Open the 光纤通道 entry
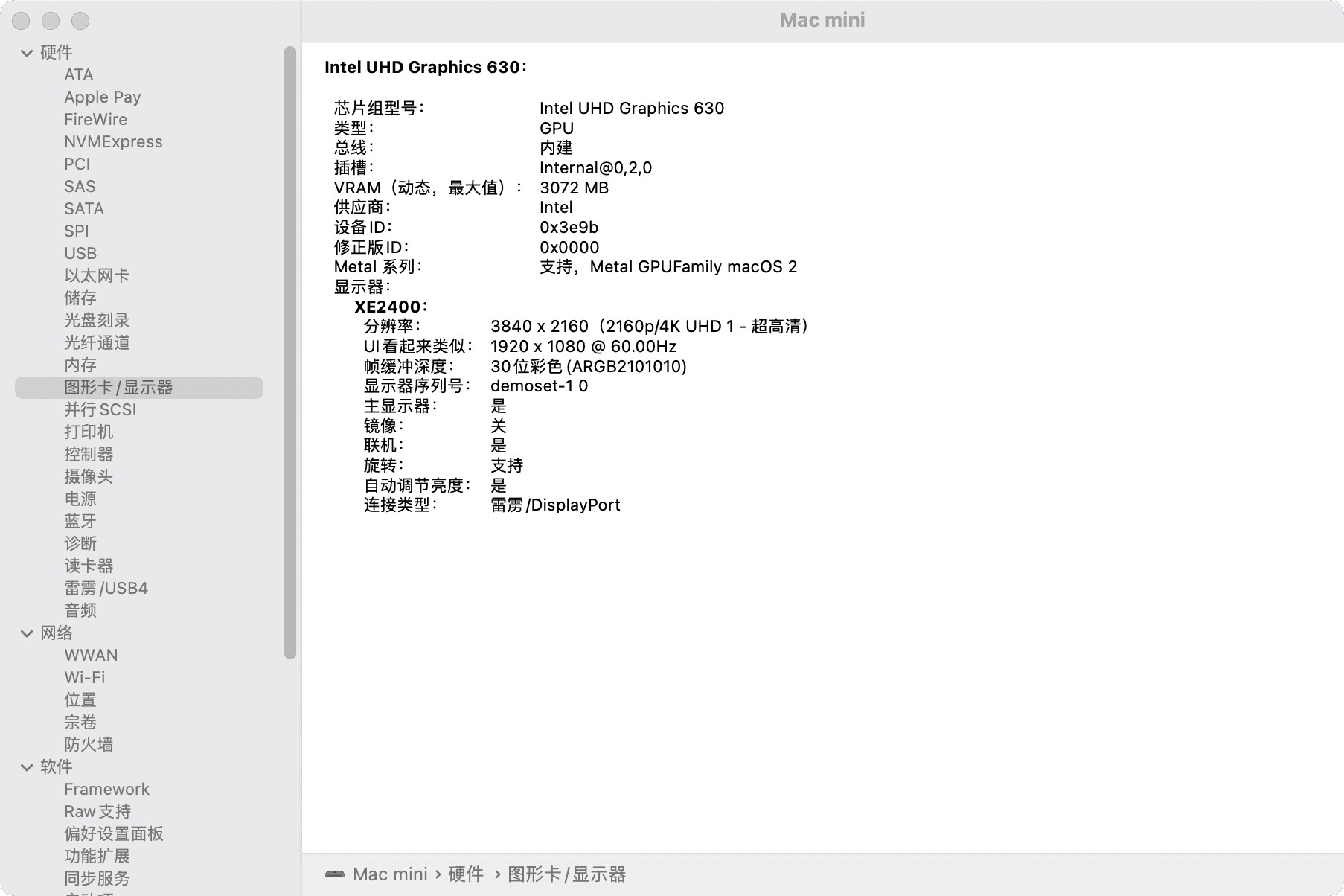Image resolution: width=1344 pixels, height=896 pixels. [x=97, y=343]
